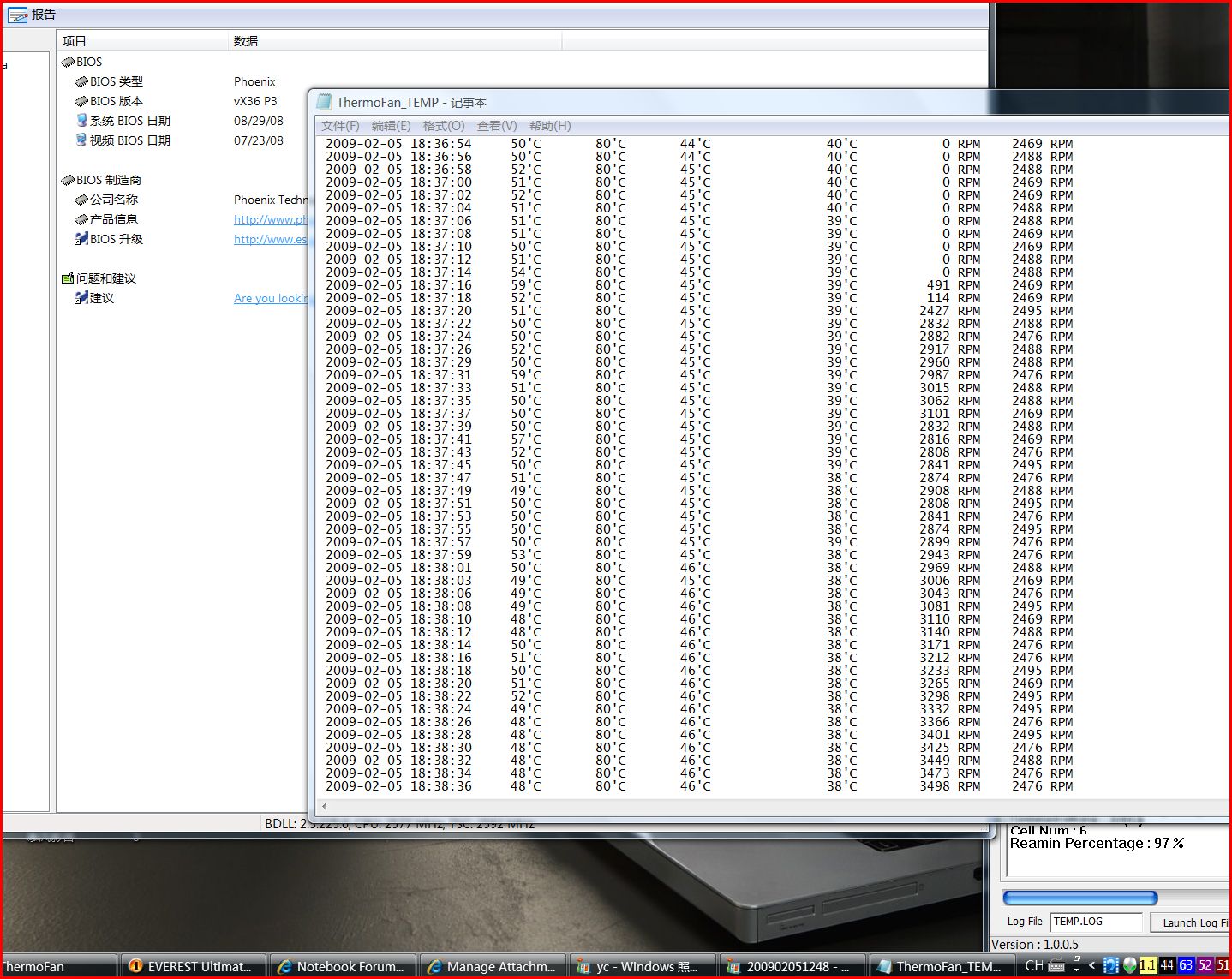Click the computer icon next to 系统 BIOS 日期
The width and height of the screenshot is (1232, 979).
[81, 121]
